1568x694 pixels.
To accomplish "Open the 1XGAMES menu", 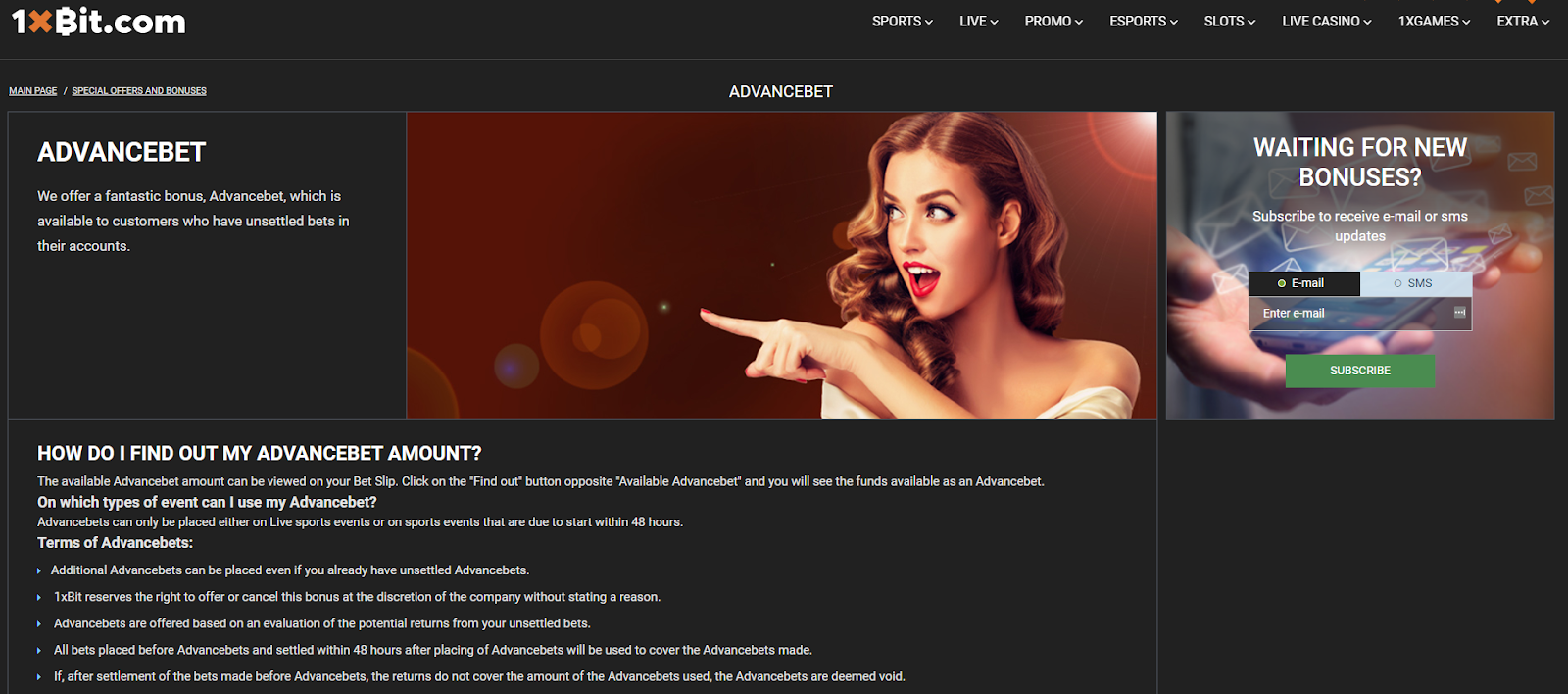I will click(x=1434, y=21).
